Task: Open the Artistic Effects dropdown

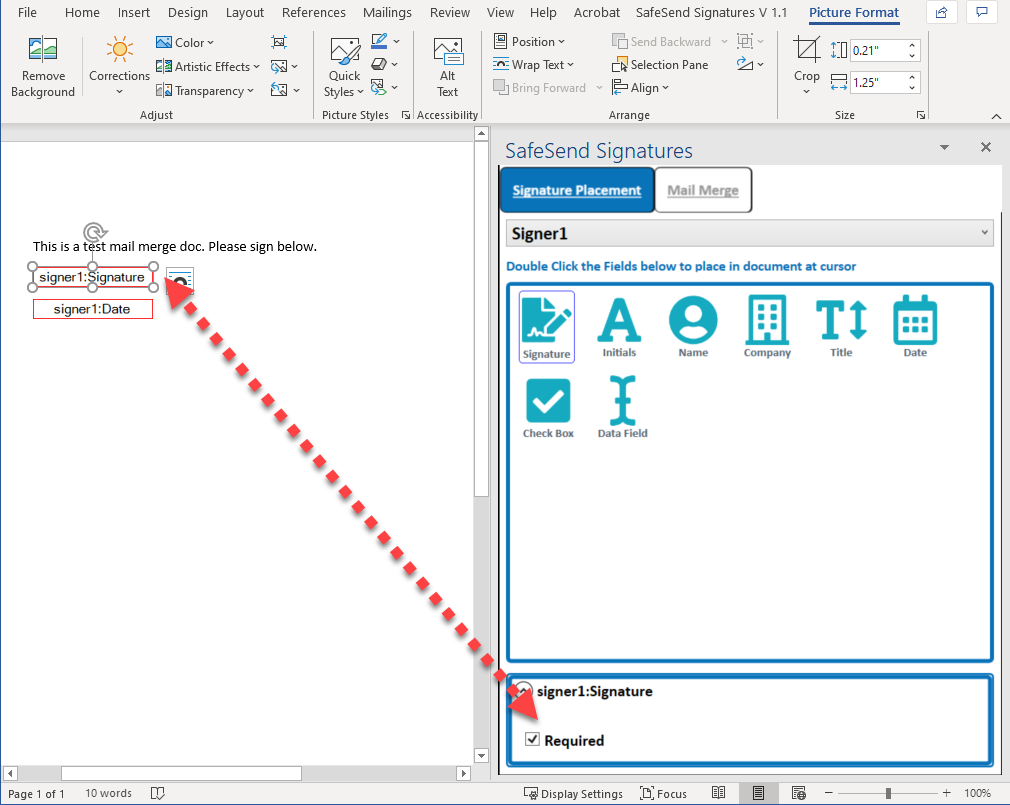Action: point(207,67)
